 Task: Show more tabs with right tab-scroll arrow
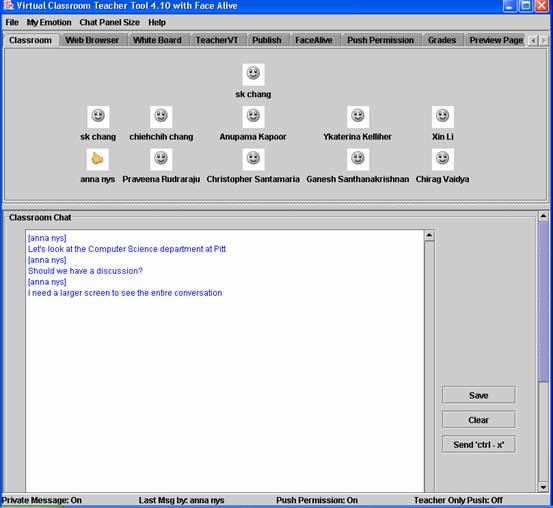pos(543,41)
